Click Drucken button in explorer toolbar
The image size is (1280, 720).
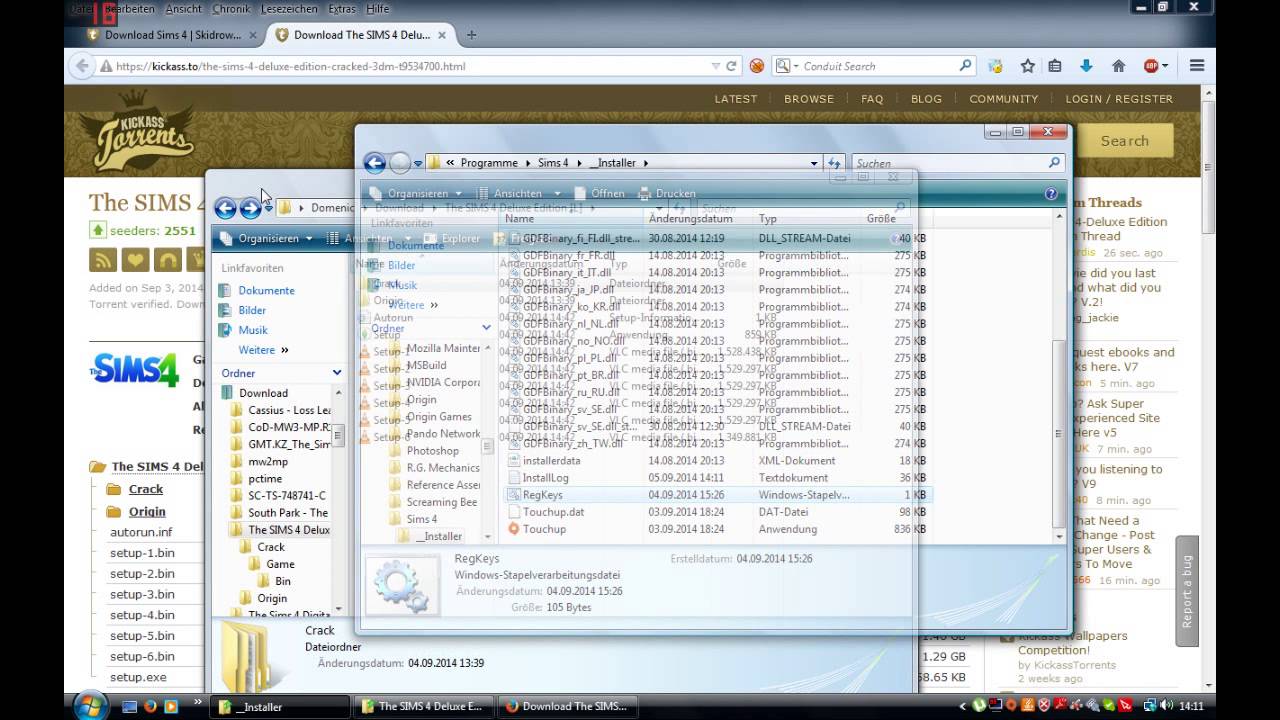[x=667, y=193]
